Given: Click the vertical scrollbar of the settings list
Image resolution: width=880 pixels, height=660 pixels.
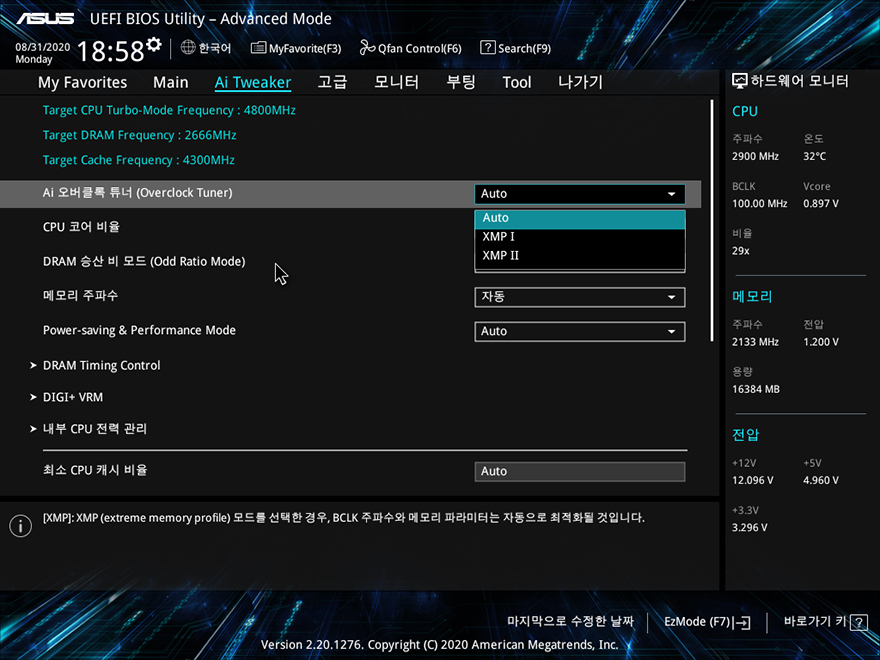Looking at the screenshot, I should 712,220.
